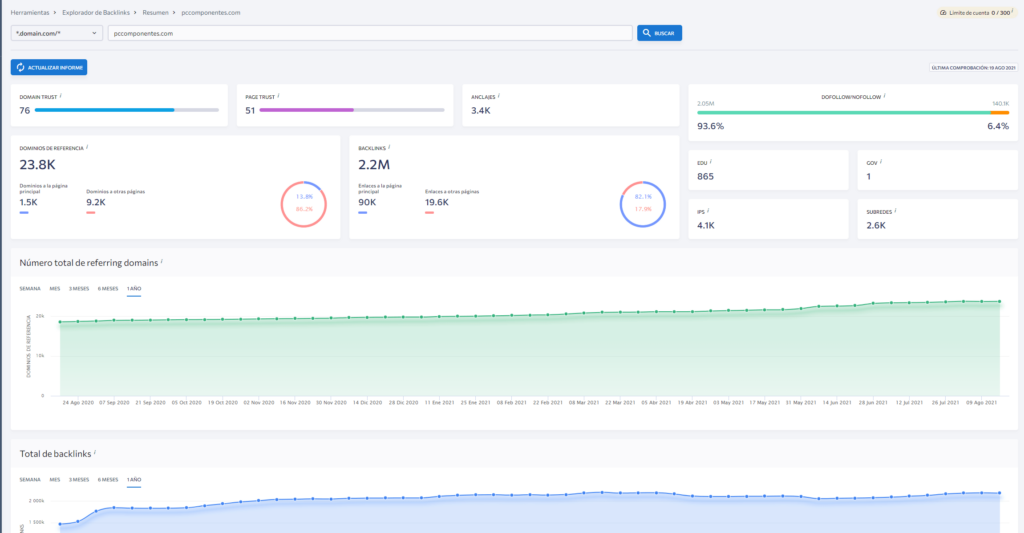The height and width of the screenshot is (533, 1024).
Task: Click the backlinks donut chart
Action: pos(643,204)
